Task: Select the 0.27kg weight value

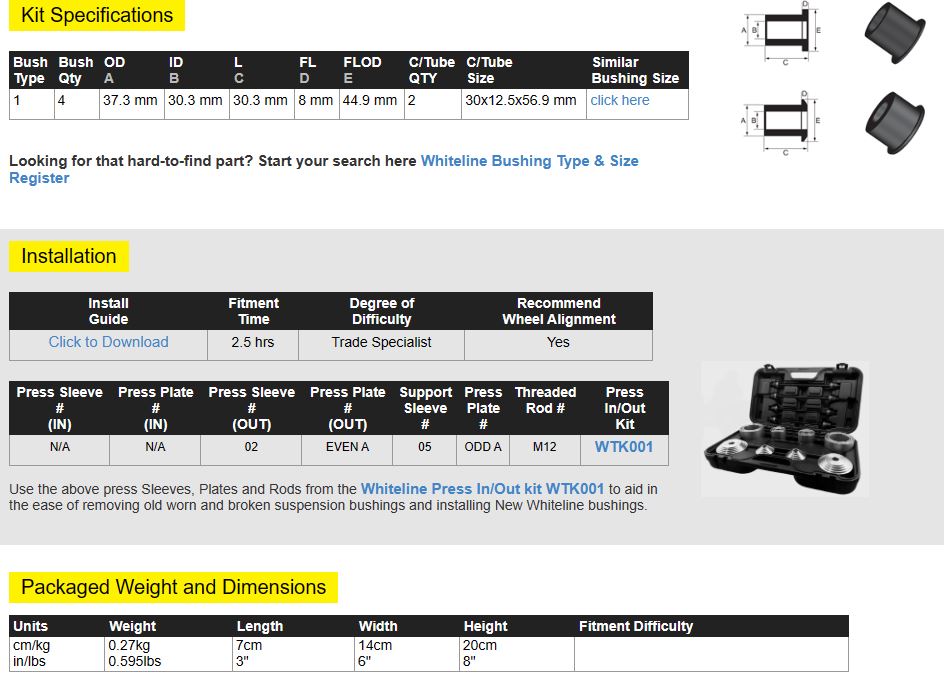Action: coord(129,646)
